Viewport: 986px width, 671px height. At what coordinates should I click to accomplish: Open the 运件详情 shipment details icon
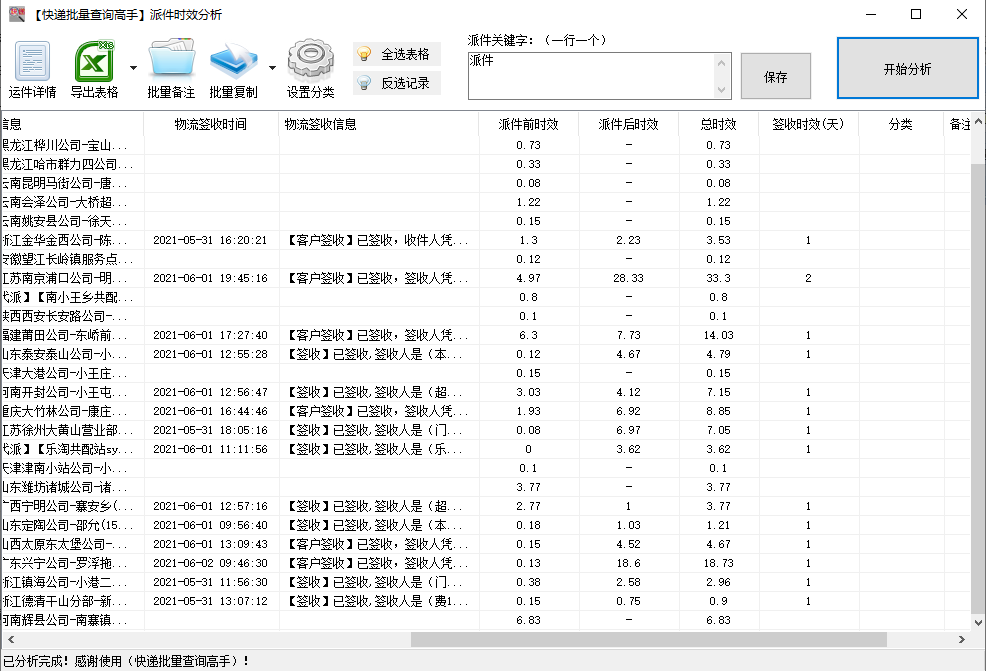pyautogui.click(x=32, y=62)
